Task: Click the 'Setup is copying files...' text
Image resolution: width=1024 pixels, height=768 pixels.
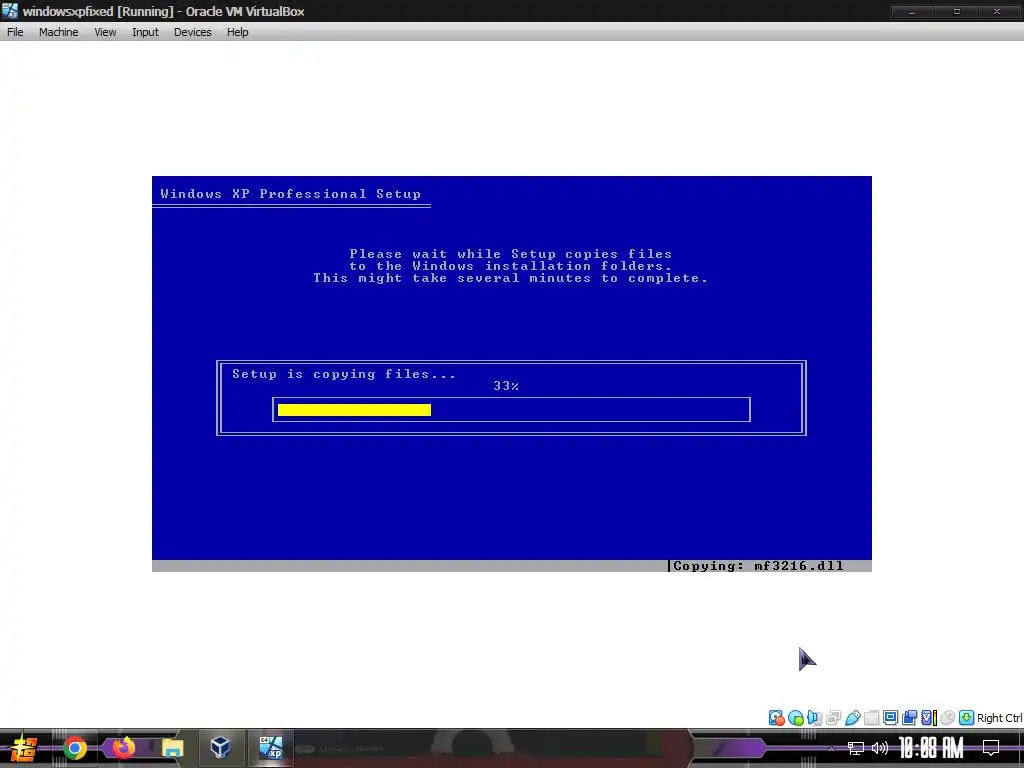Action: (344, 374)
